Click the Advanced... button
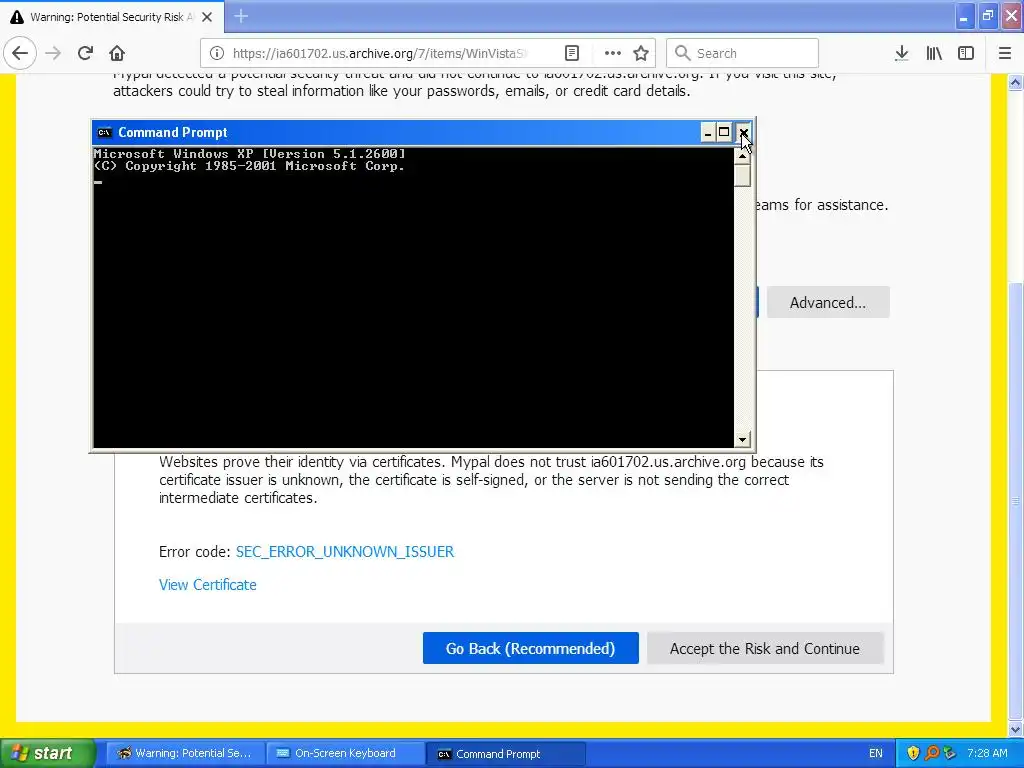Image resolution: width=1024 pixels, height=768 pixels. click(x=828, y=302)
